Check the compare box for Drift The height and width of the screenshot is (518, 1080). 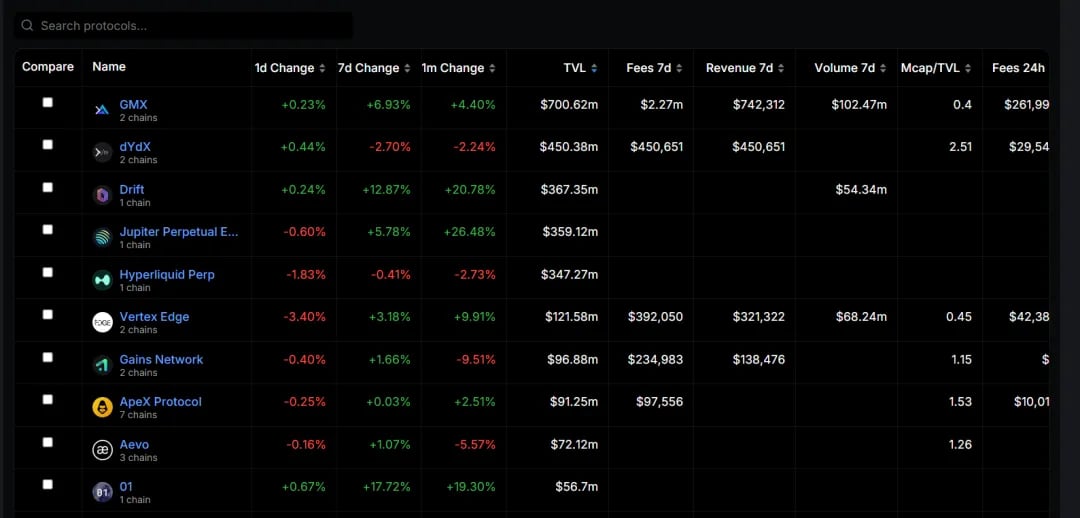48,187
